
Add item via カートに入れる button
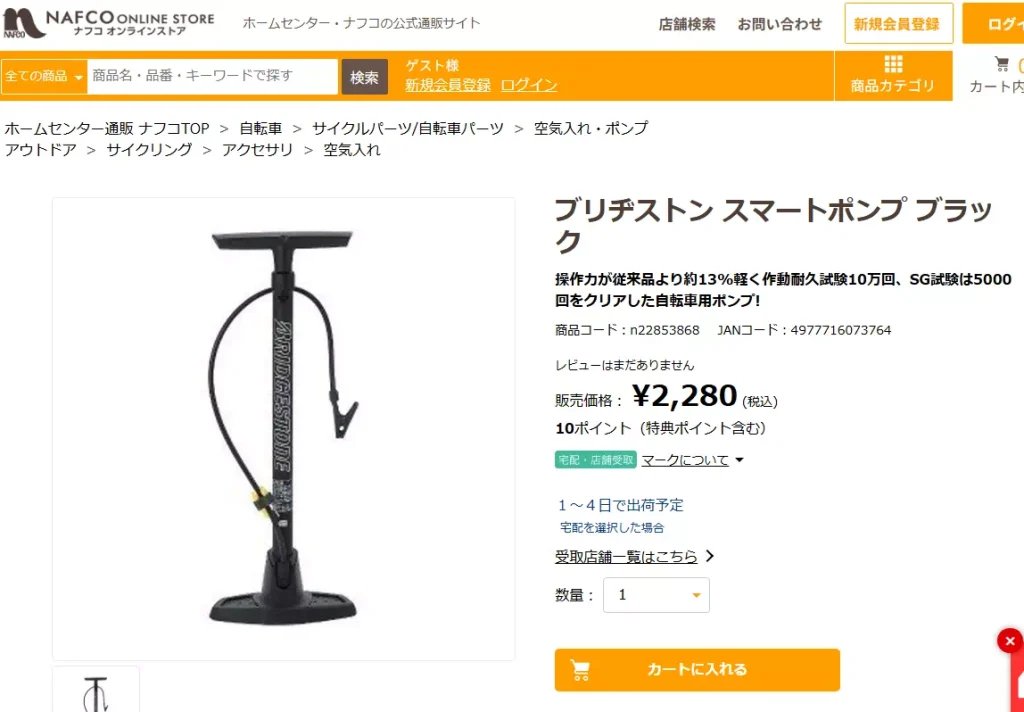point(697,670)
